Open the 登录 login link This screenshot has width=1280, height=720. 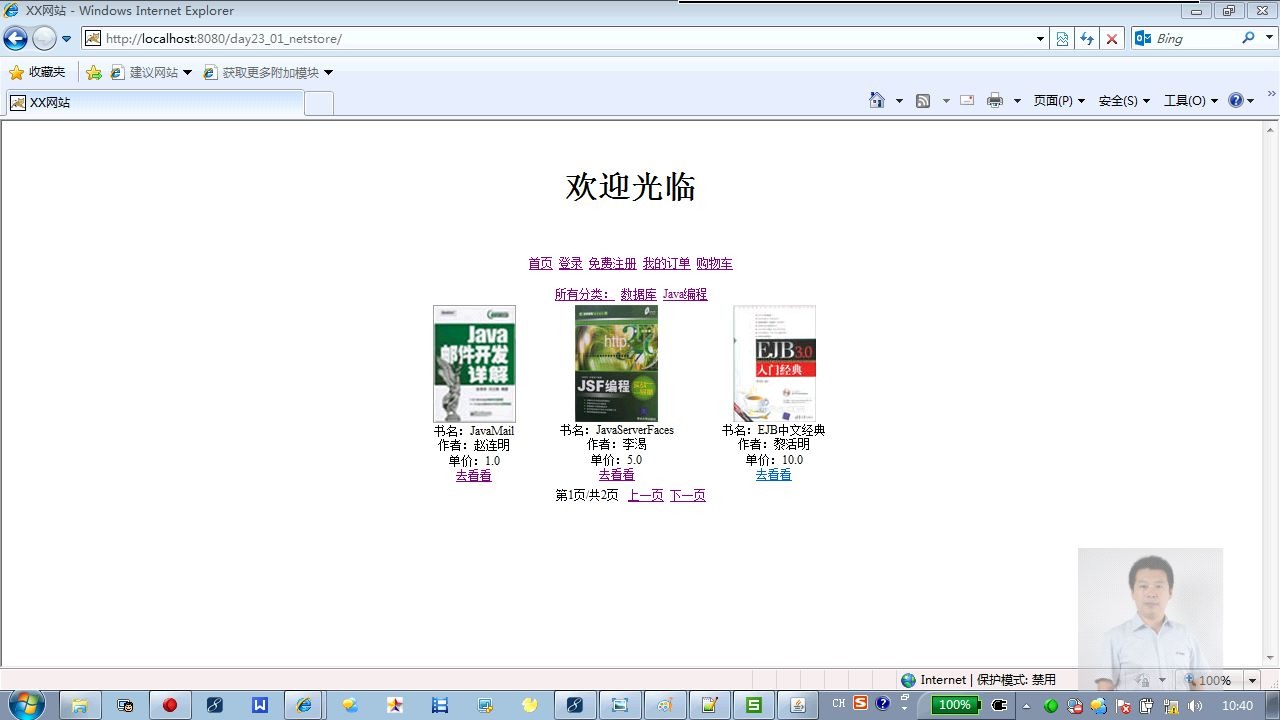click(570, 264)
